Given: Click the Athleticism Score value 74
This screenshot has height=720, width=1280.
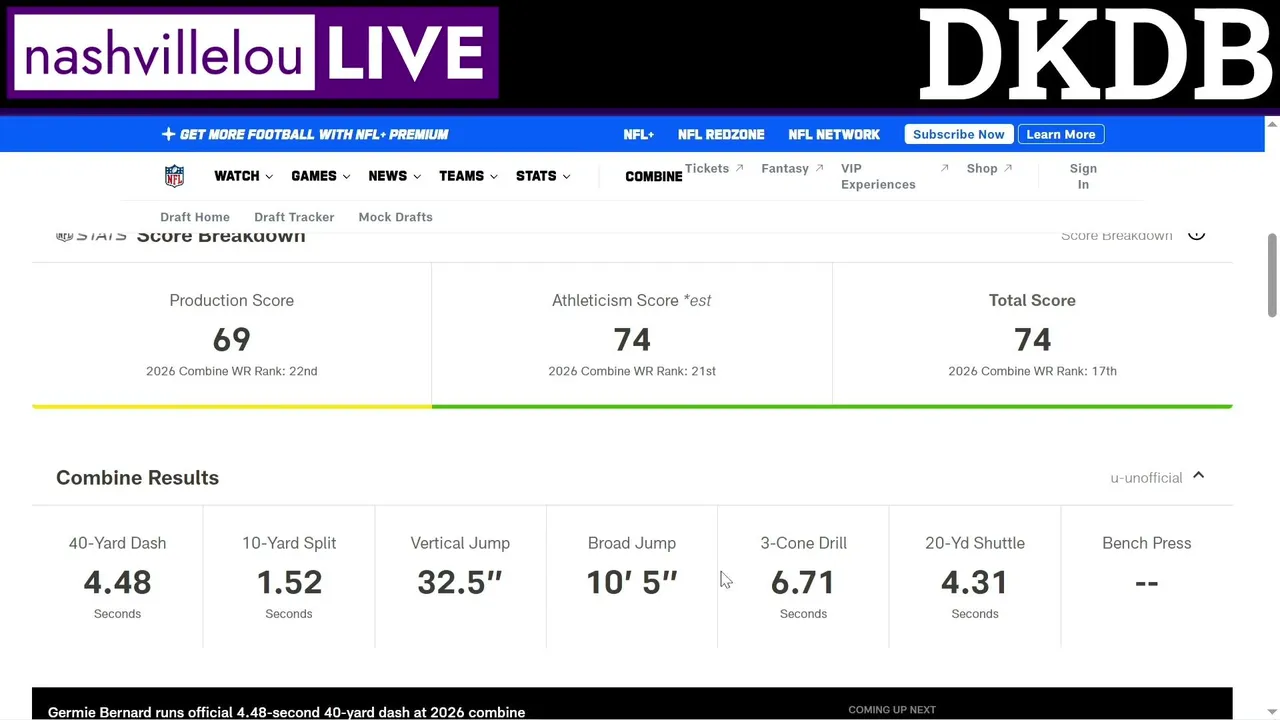Looking at the screenshot, I should pos(632,340).
